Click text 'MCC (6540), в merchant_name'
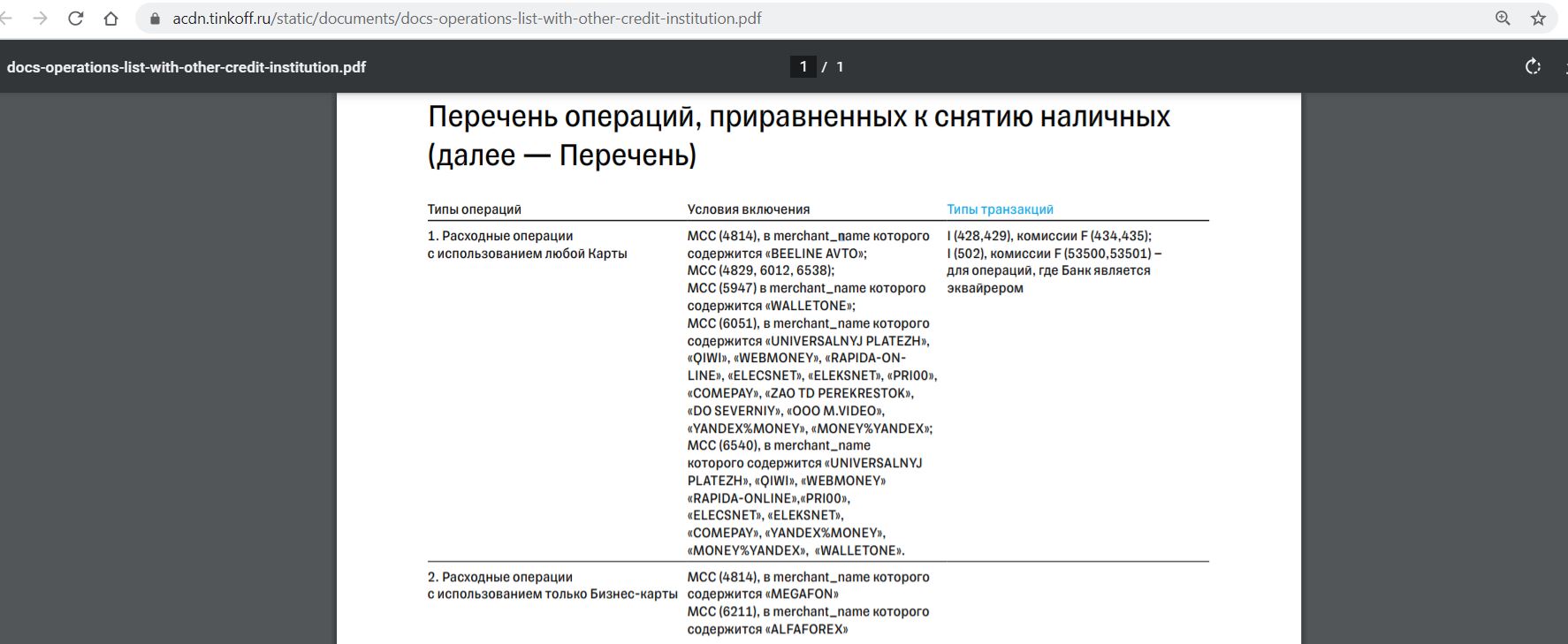 click(779, 445)
